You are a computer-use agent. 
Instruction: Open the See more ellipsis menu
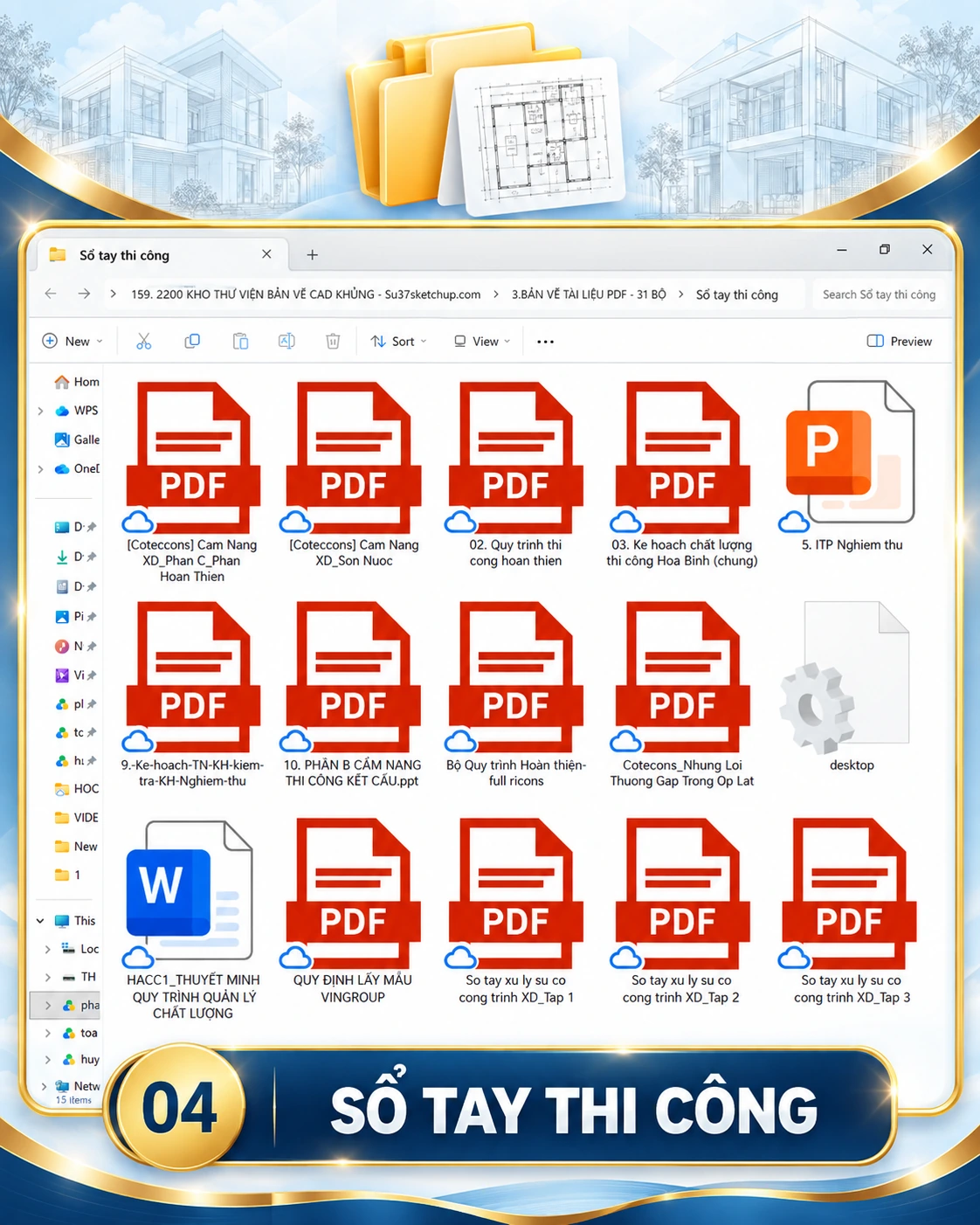click(545, 342)
